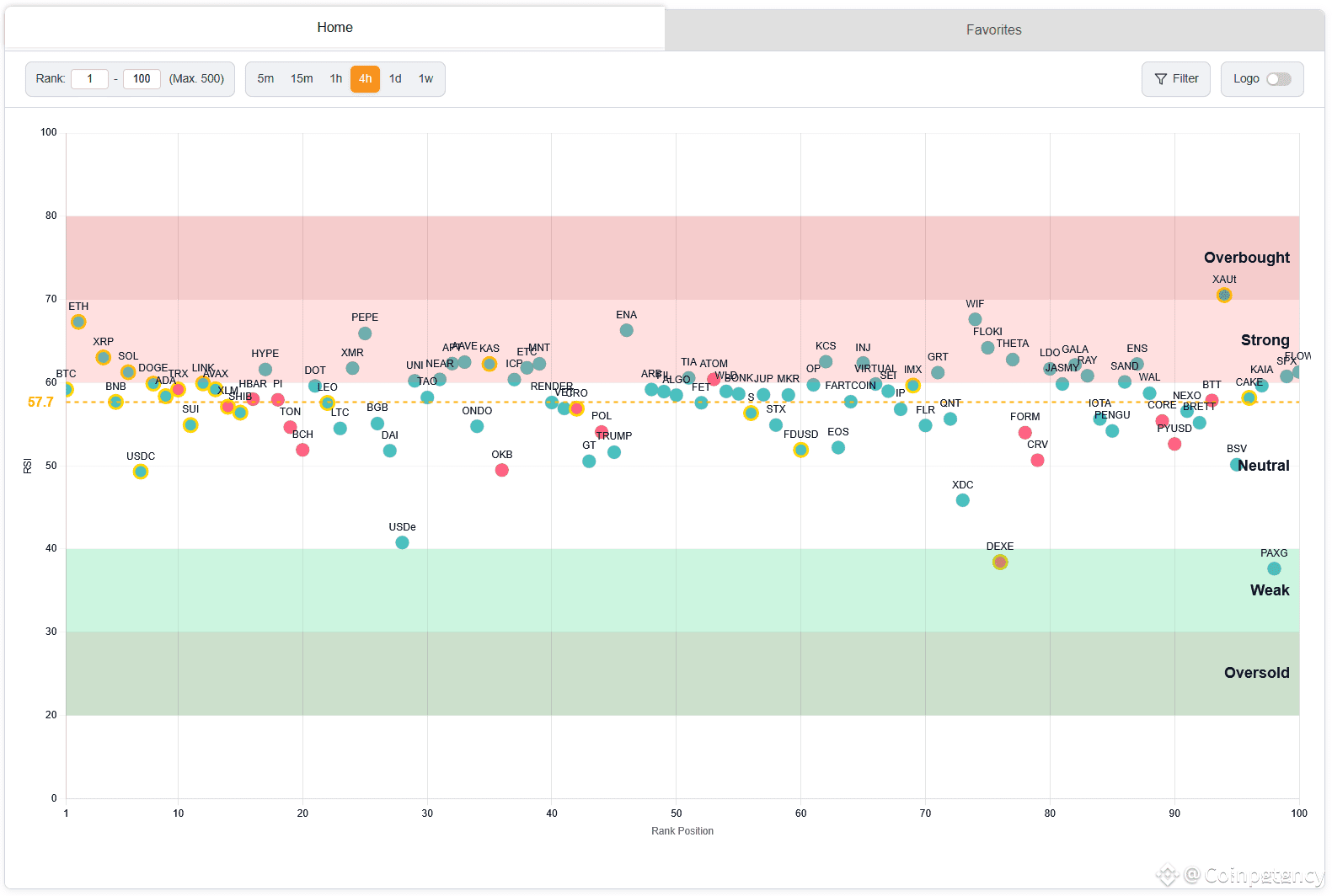
Task: Click the ETH data point marker
Action: pos(78,322)
